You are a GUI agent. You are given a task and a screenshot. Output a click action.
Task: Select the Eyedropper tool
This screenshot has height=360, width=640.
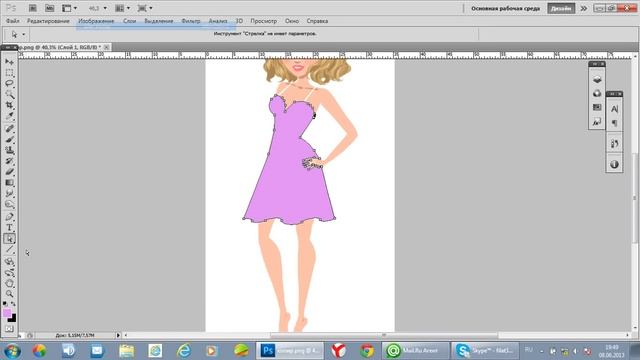(9, 116)
